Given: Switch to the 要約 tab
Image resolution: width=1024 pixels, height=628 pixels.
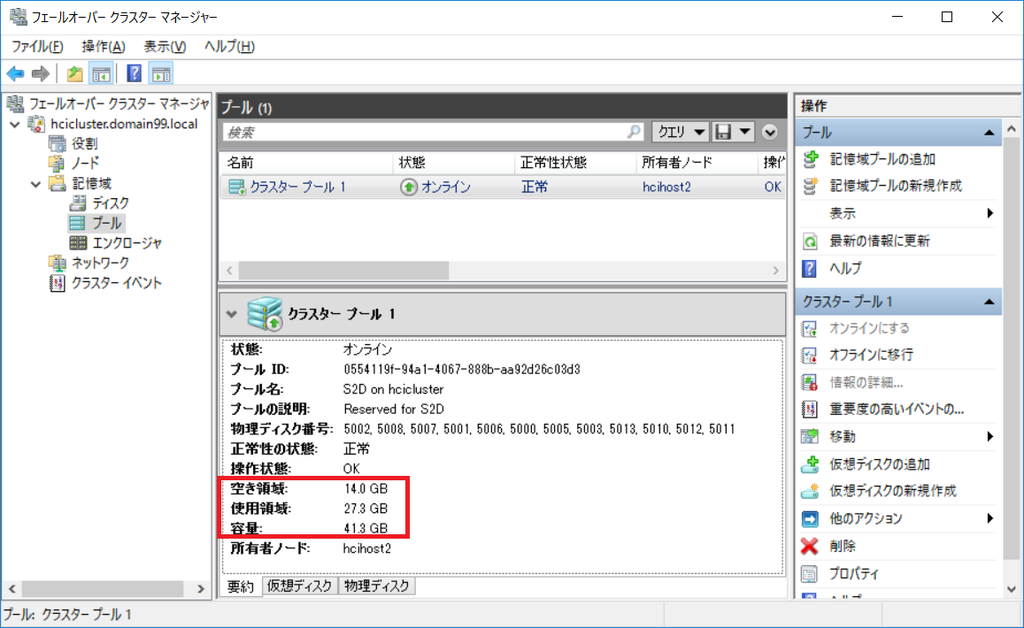Looking at the screenshot, I should click(x=240, y=586).
